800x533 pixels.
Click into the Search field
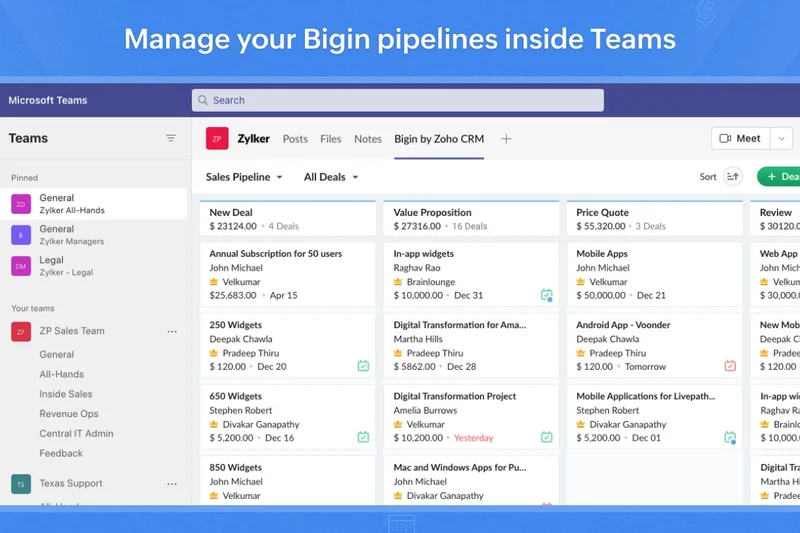tap(397, 100)
